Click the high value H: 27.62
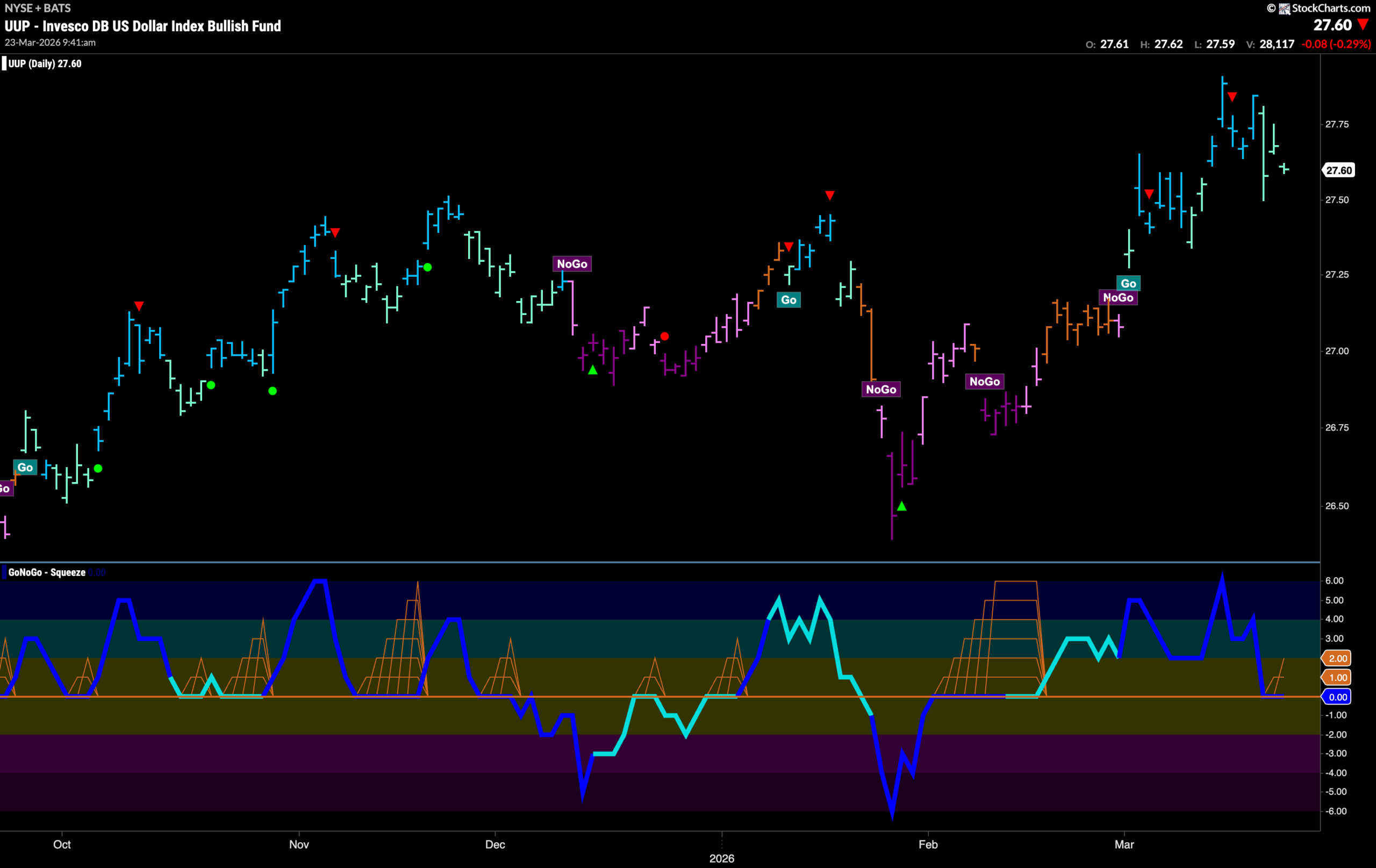 1162,45
